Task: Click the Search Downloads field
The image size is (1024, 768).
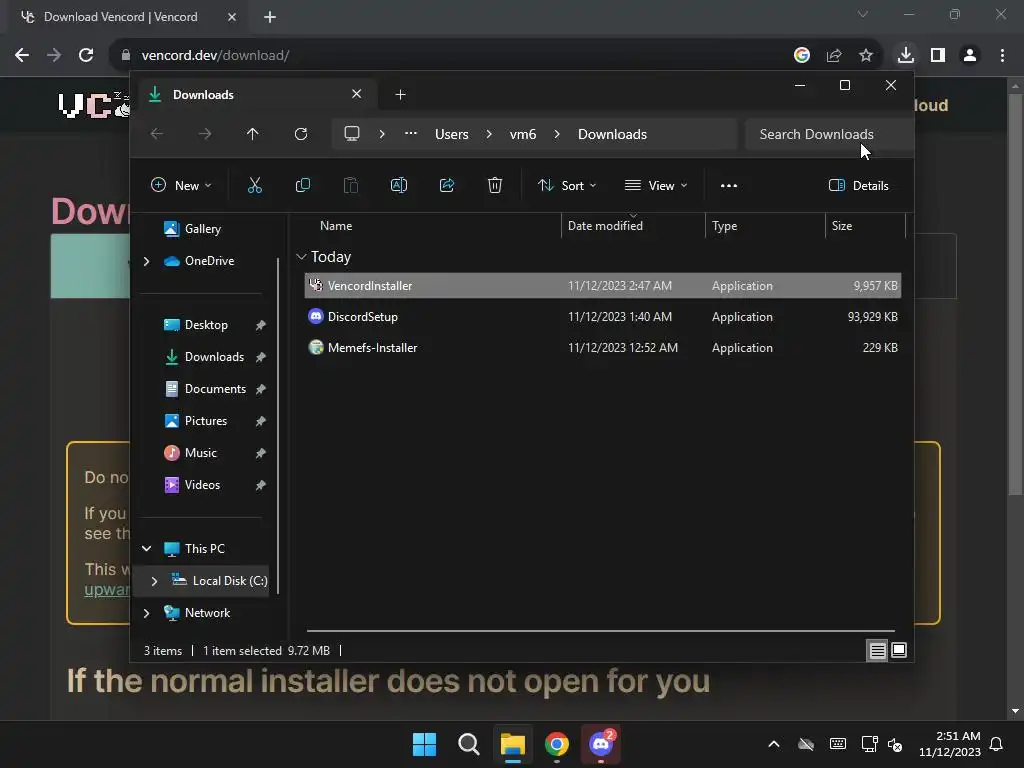Action: coord(829,134)
